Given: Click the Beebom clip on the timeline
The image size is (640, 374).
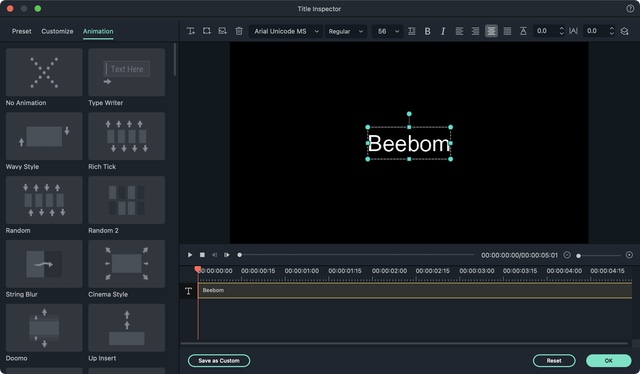Looking at the screenshot, I should (x=415, y=290).
